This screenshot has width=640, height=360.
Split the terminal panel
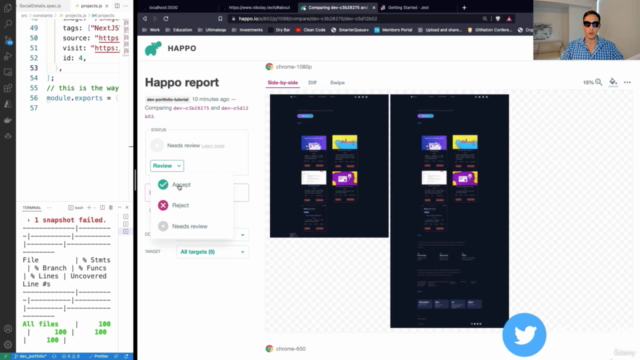(x=102, y=208)
